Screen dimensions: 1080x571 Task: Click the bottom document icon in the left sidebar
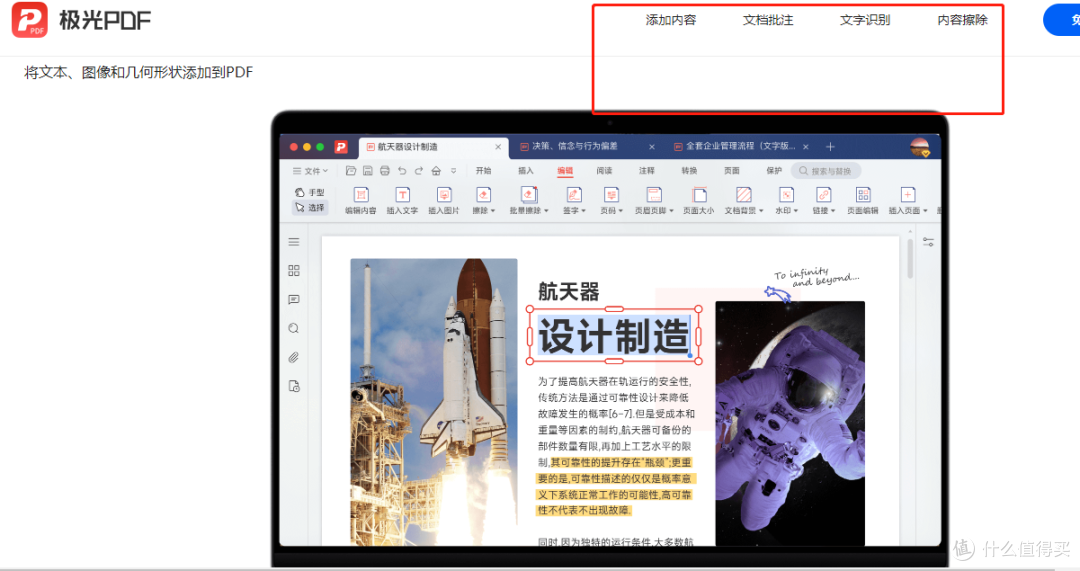294,386
